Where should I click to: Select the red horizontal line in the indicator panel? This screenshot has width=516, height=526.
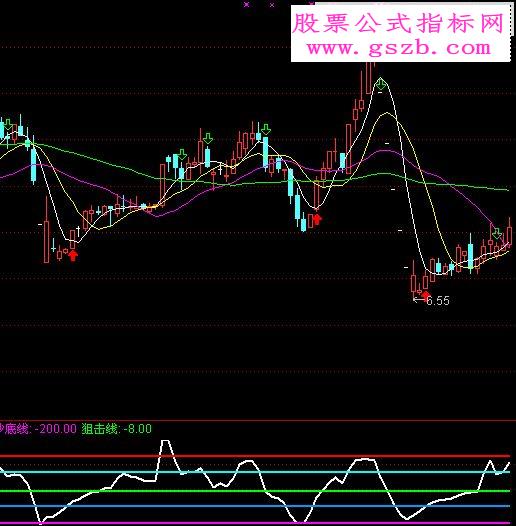click(x=255, y=456)
